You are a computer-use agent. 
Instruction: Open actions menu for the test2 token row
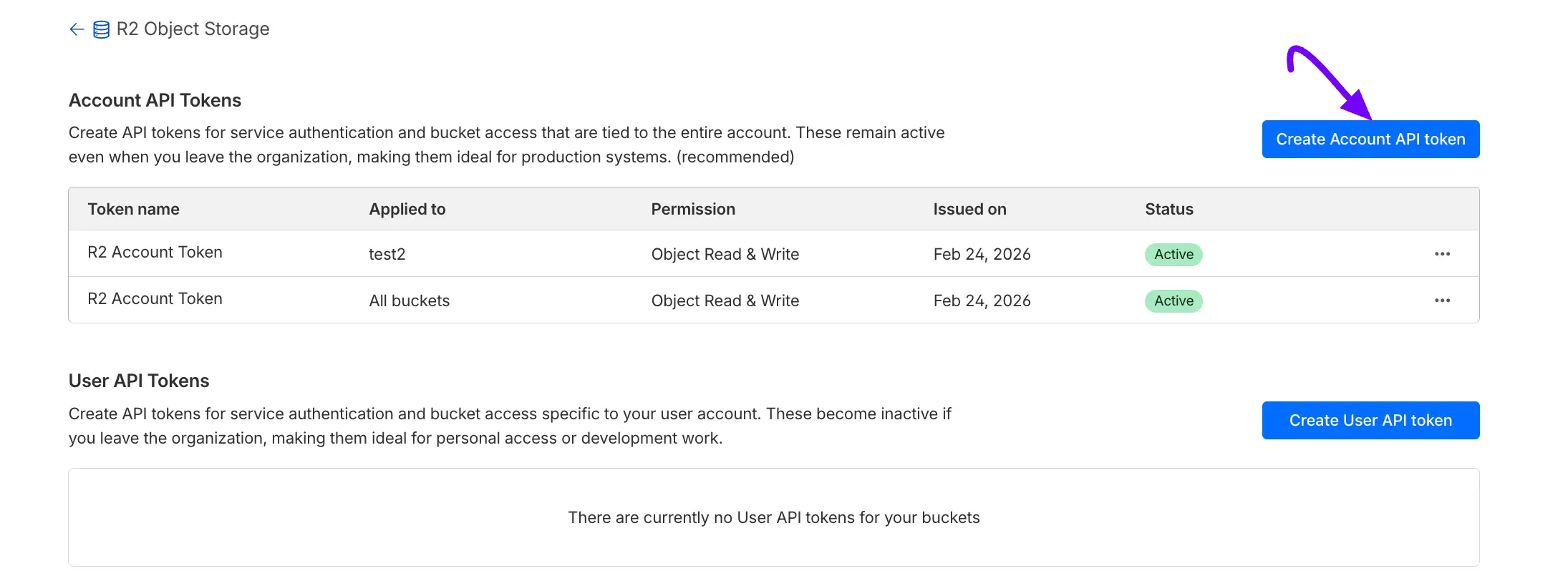[1442, 254]
